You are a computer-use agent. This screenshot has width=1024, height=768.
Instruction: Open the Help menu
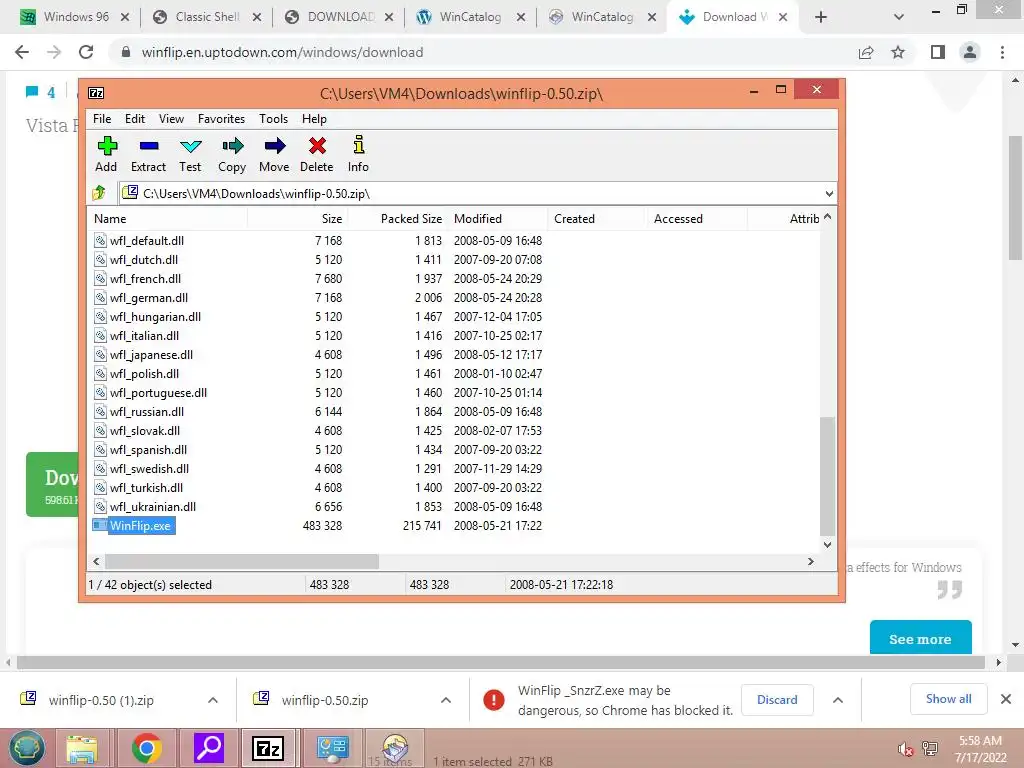314,119
